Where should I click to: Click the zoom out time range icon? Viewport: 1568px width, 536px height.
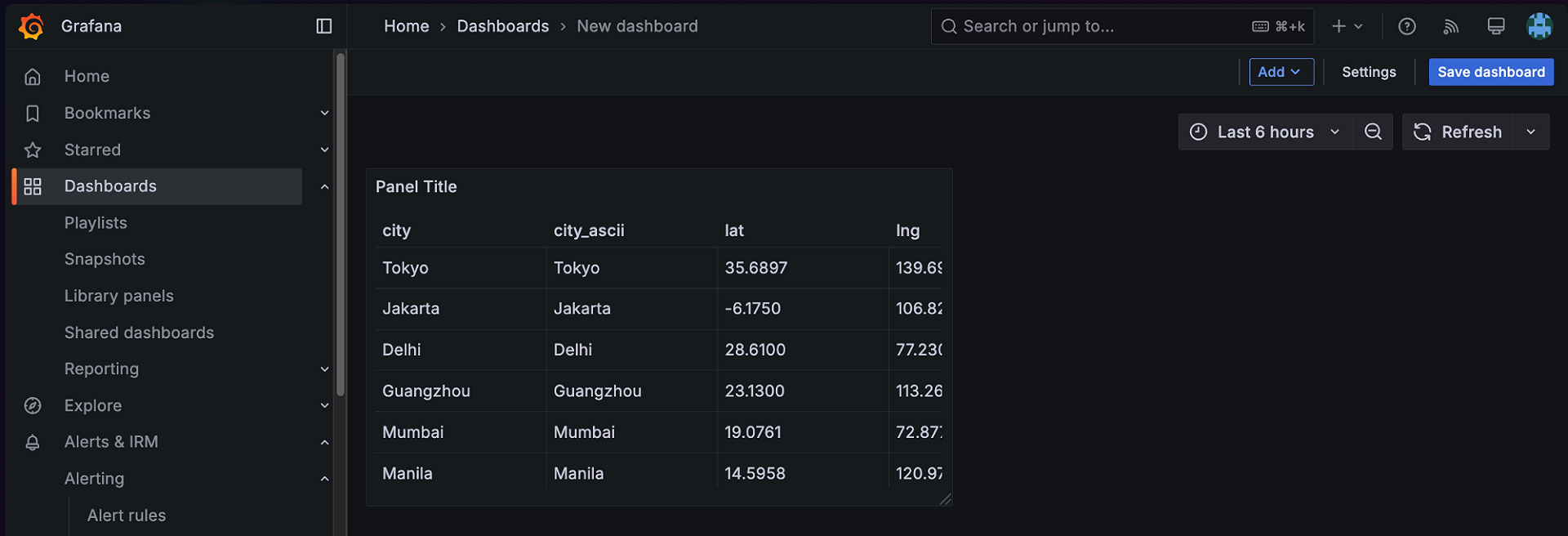pyautogui.click(x=1374, y=132)
